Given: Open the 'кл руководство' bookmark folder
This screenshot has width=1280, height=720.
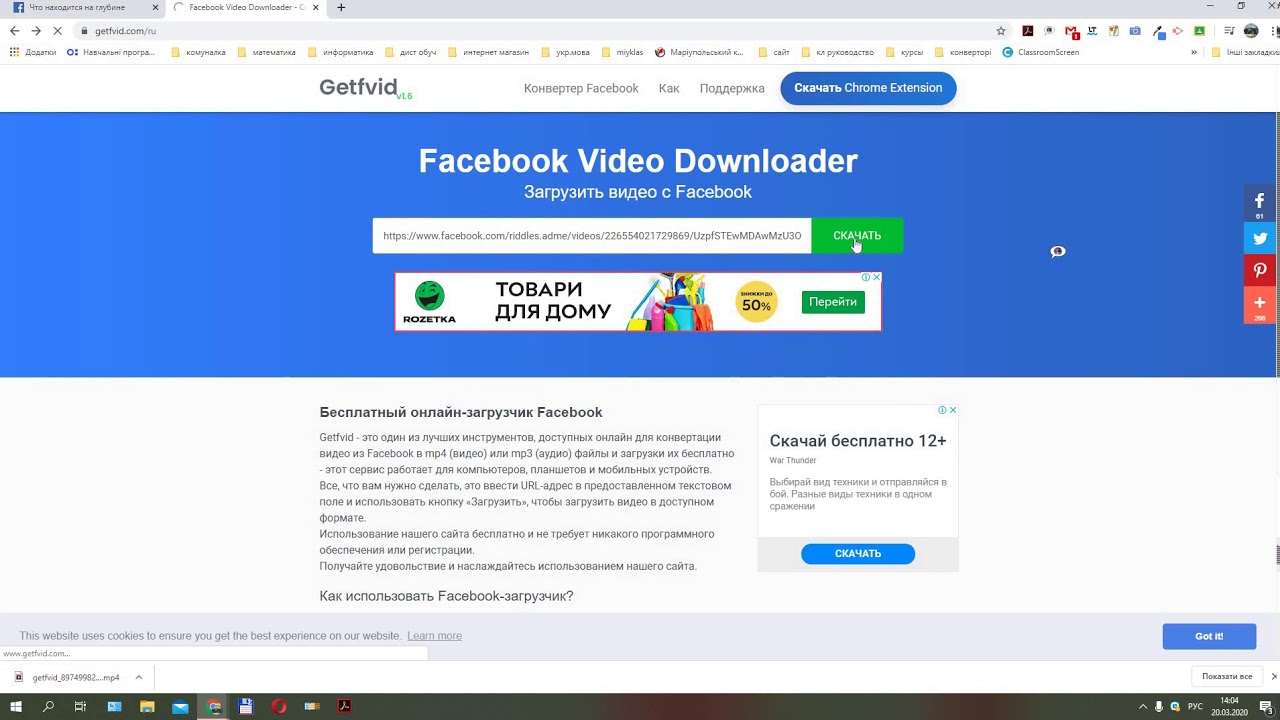Looking at the screenshot, I should (837, 52).
